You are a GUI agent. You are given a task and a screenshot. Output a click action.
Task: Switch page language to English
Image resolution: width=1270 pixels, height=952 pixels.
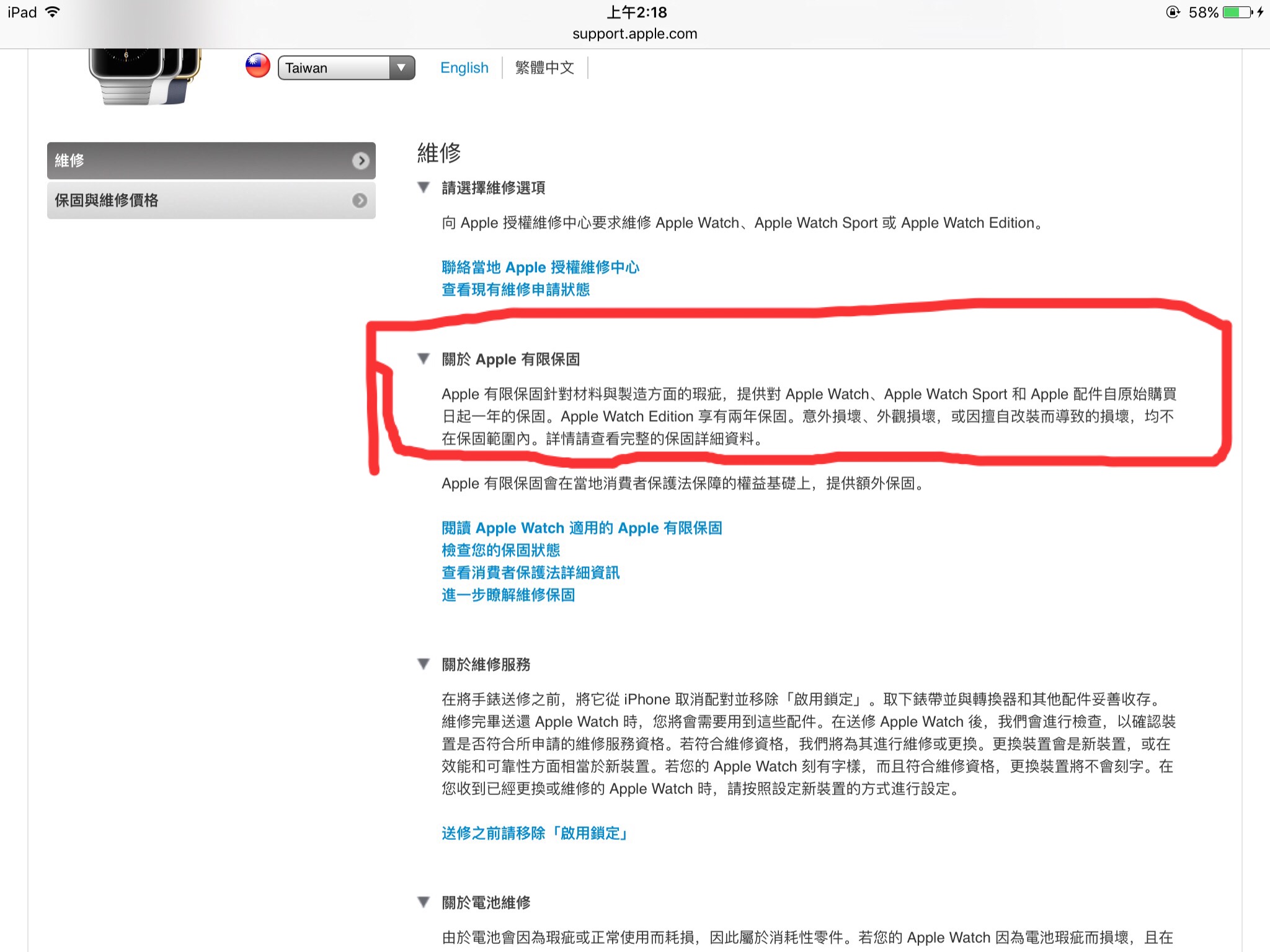coord(464,68)
